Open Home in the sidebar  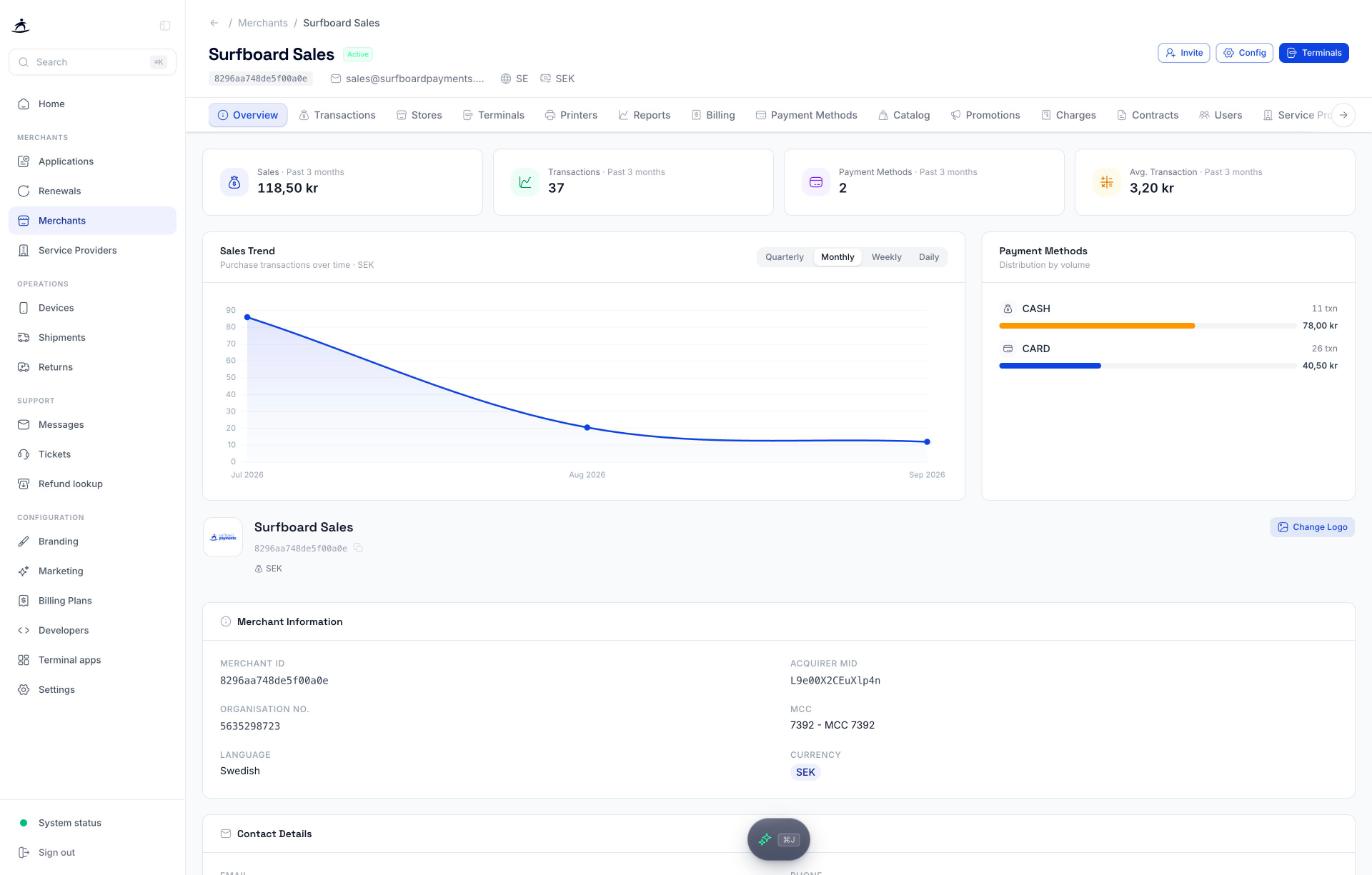92,104
